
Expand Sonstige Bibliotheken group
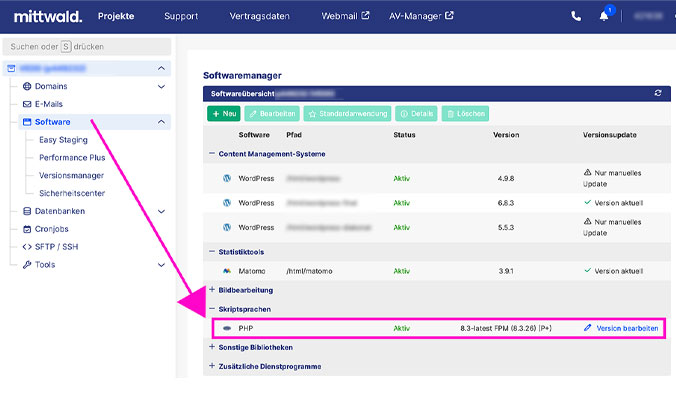212,347
